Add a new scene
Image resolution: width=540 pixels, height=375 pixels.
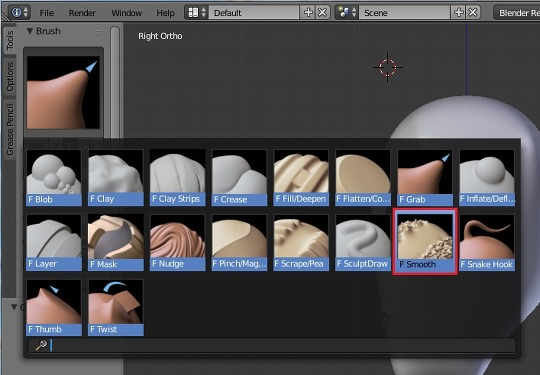click(459, 12)
